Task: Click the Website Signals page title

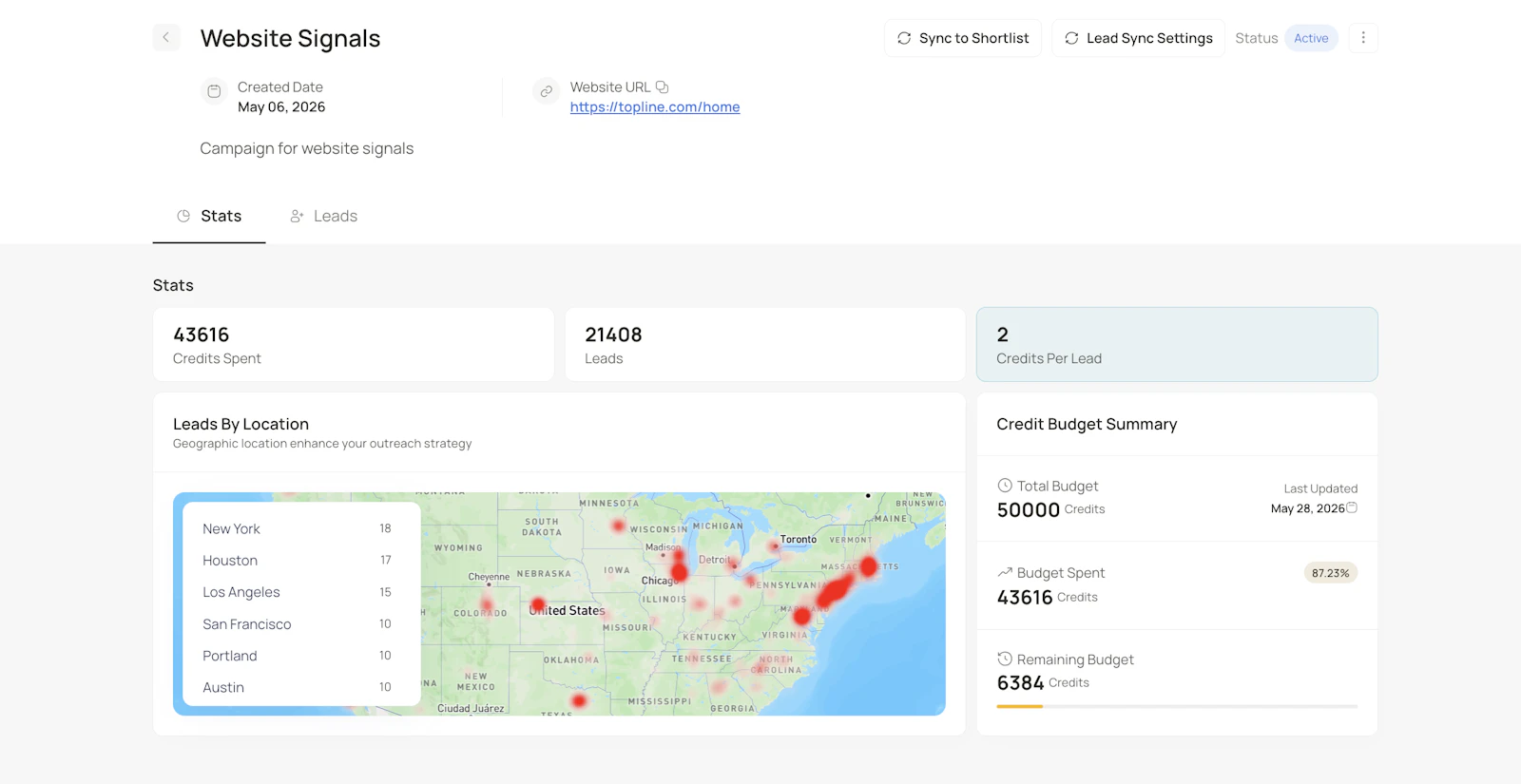Action: pyautogui.click(x=290, y=38)
